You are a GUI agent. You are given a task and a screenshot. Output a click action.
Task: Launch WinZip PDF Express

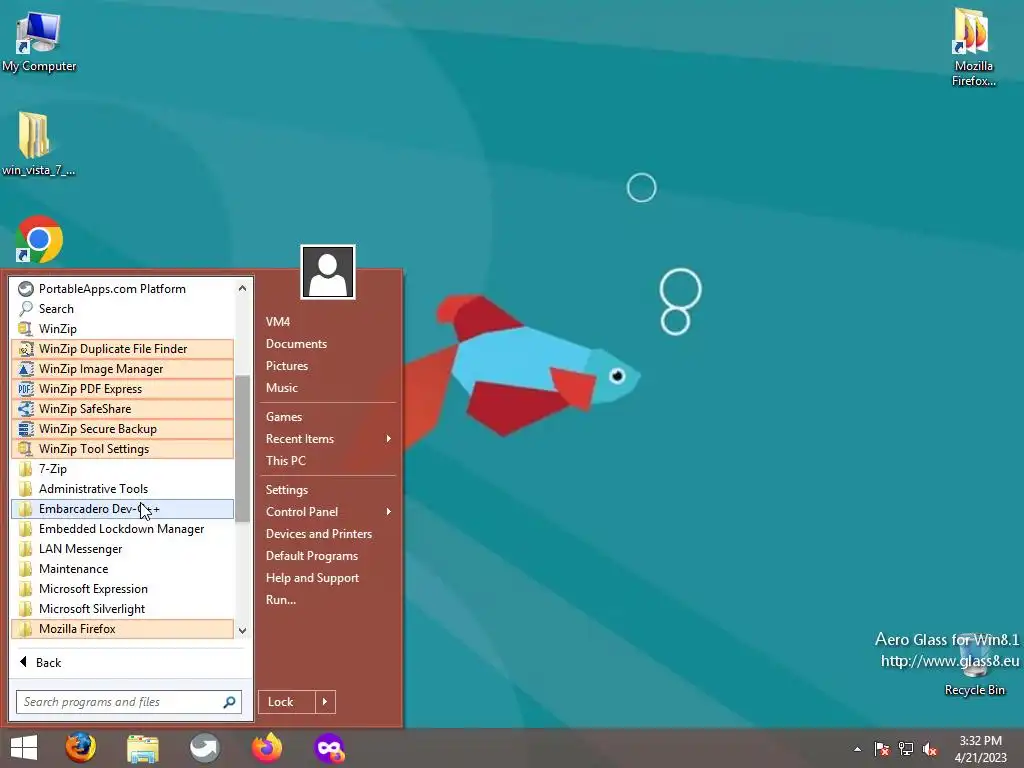pos(123,389)
